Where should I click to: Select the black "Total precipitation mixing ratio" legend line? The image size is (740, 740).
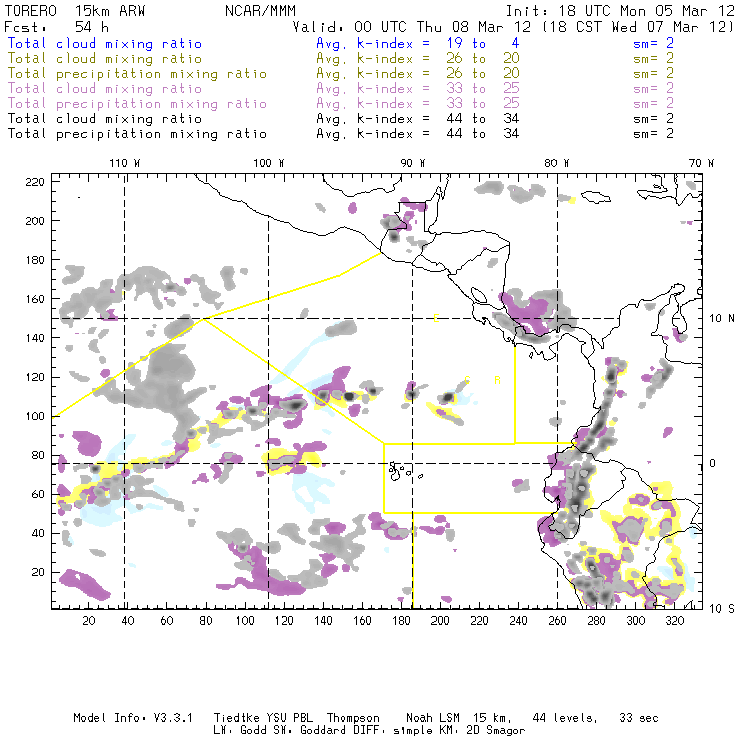[x=137, y=134]
